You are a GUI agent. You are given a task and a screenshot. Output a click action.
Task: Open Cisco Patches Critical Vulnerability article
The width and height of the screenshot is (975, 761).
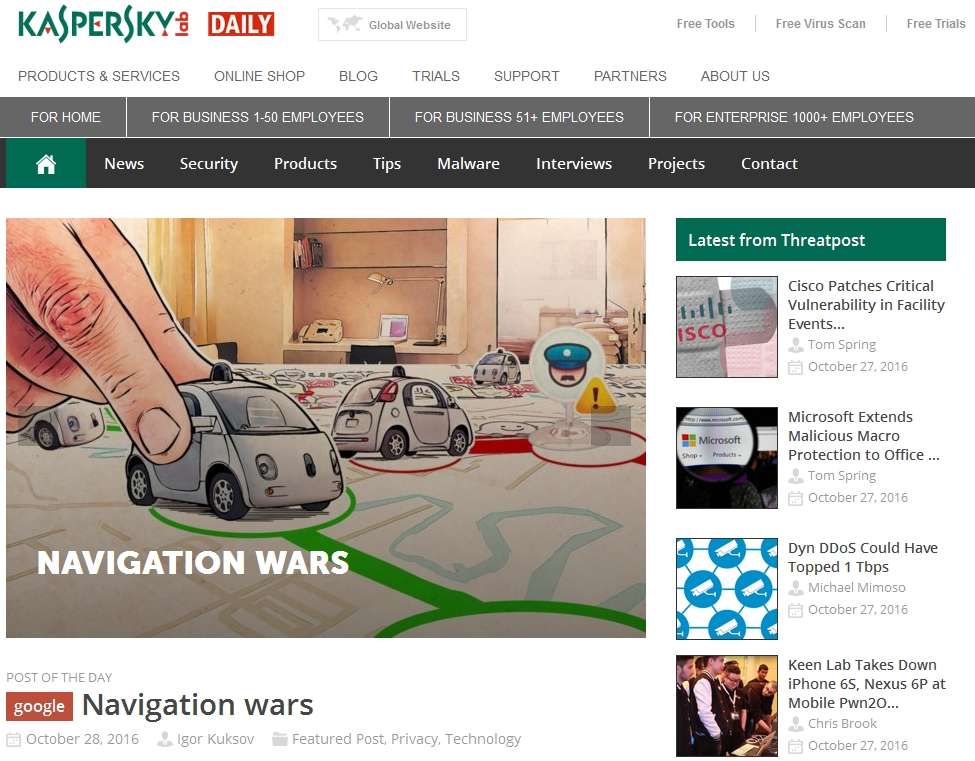866,305
